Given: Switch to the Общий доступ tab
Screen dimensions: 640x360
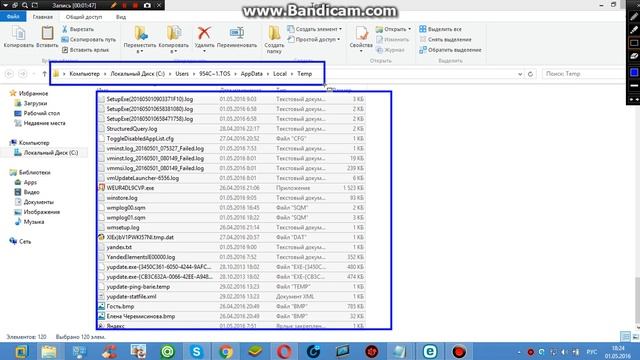Looking at the screenshot, I should (84, 17).
